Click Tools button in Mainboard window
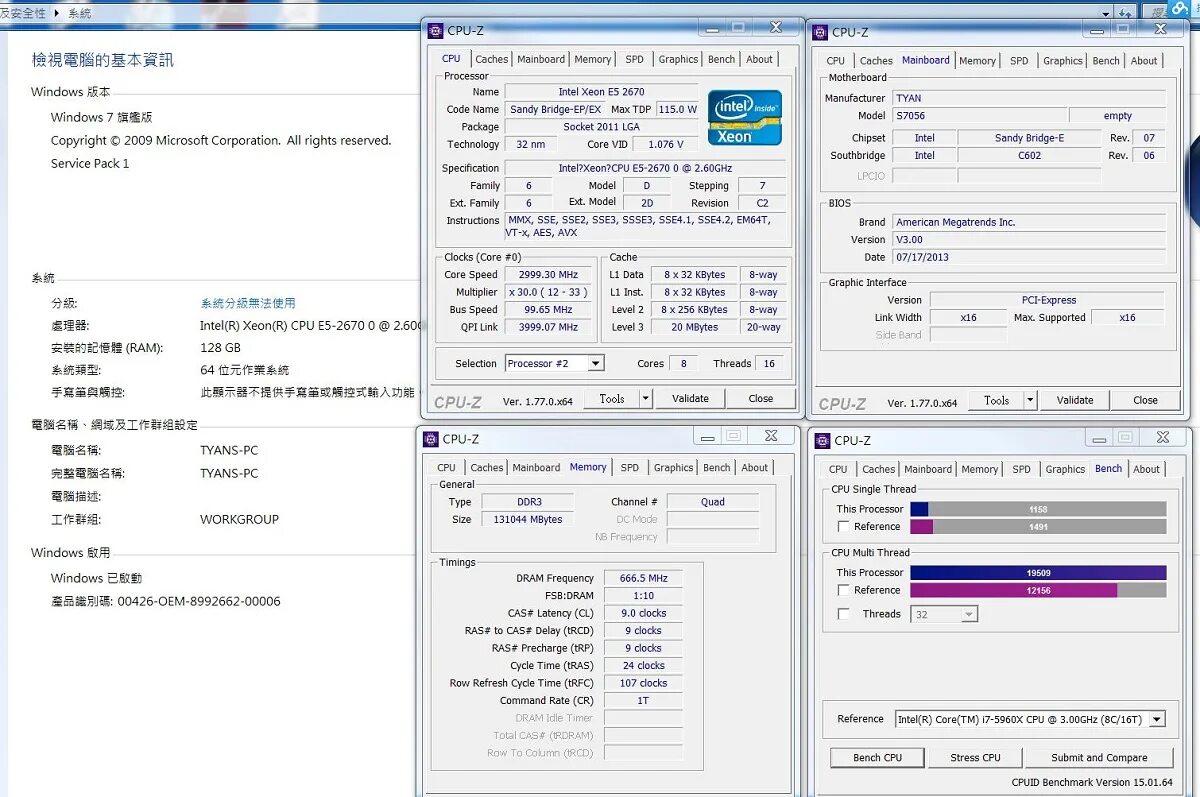Screen dimensions: 1200x797 996,400
